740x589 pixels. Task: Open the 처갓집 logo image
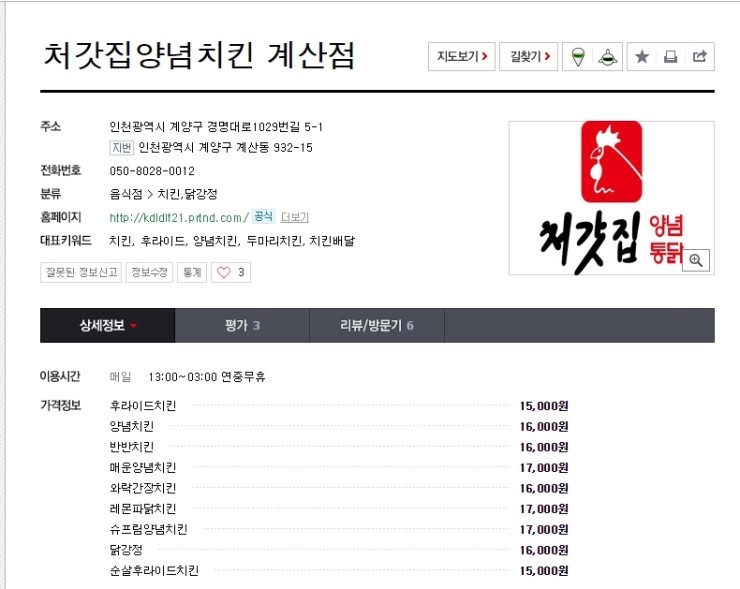point(611,198)
